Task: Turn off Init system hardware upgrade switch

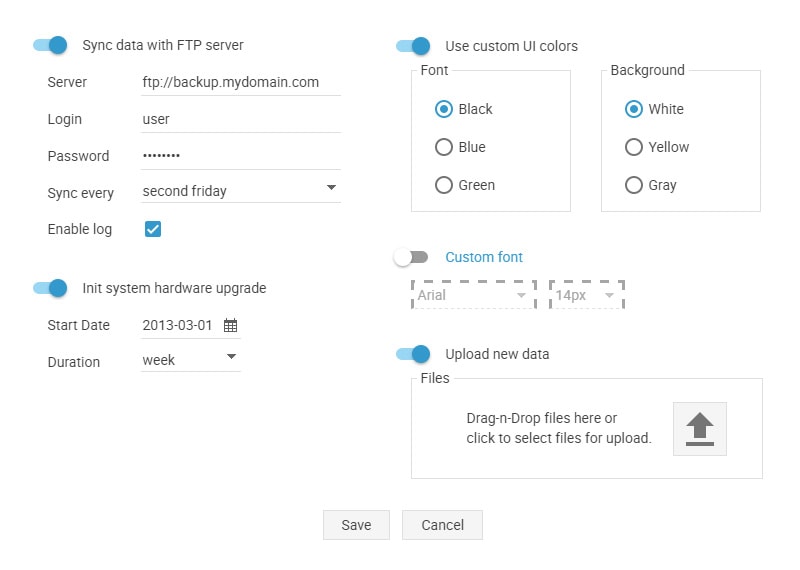Action: pyautogui.click(x=50, y=288)
